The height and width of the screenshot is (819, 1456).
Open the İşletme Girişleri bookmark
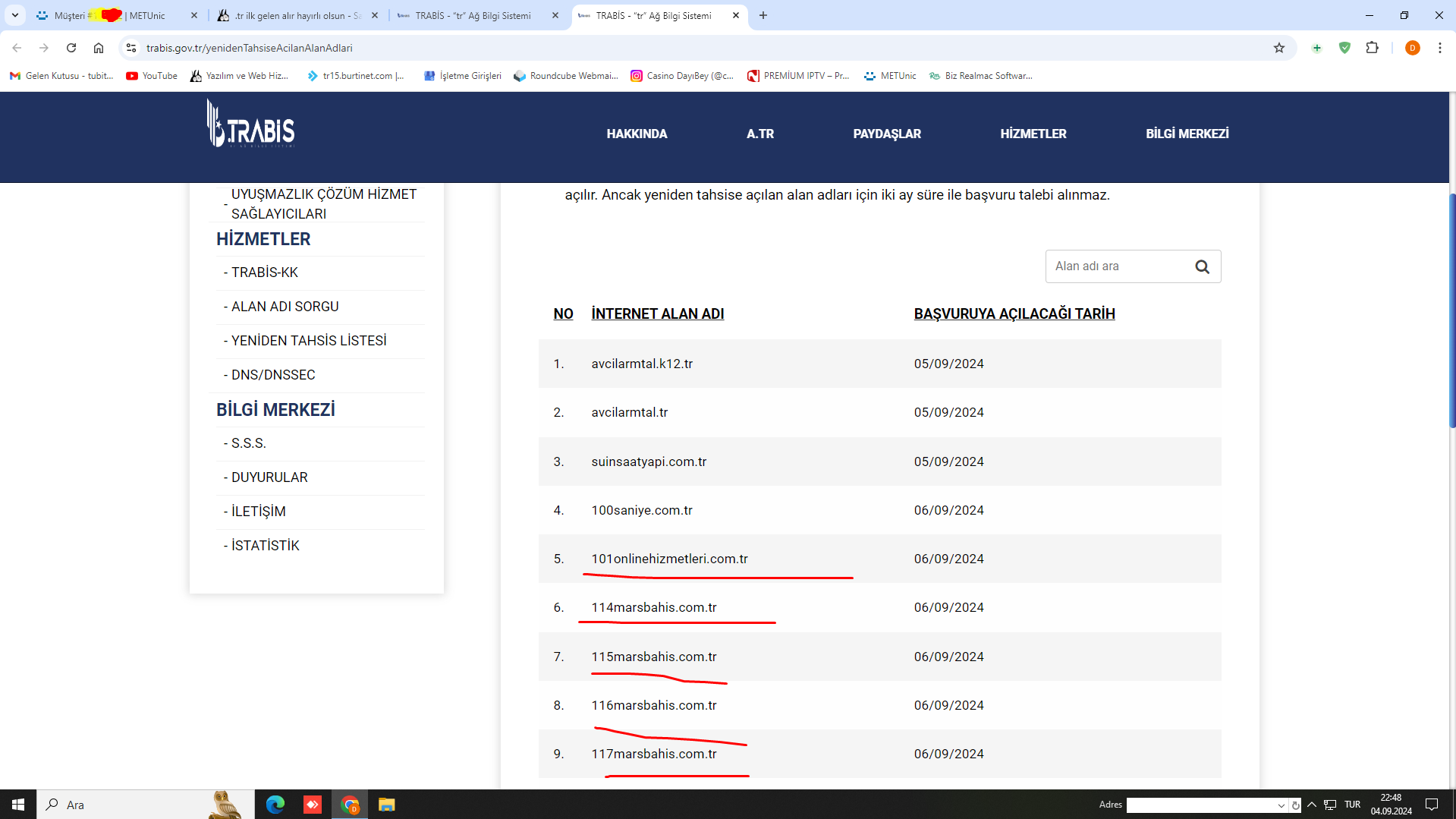tap(463, 76)
